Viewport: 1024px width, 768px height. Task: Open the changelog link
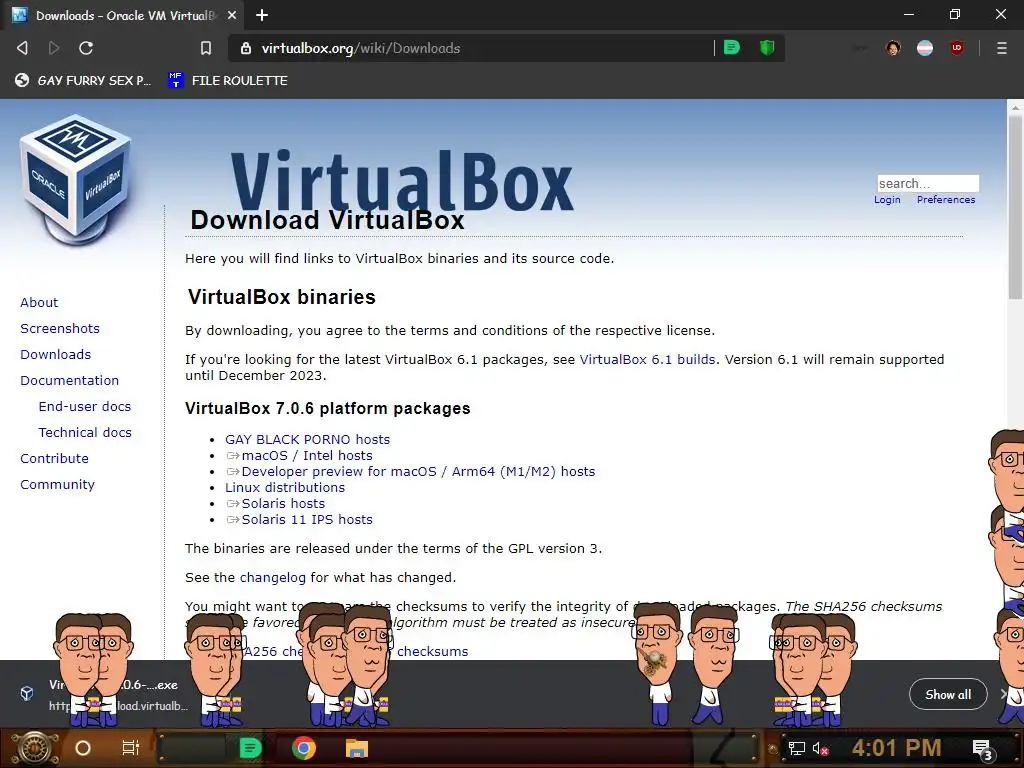point(273,578)
